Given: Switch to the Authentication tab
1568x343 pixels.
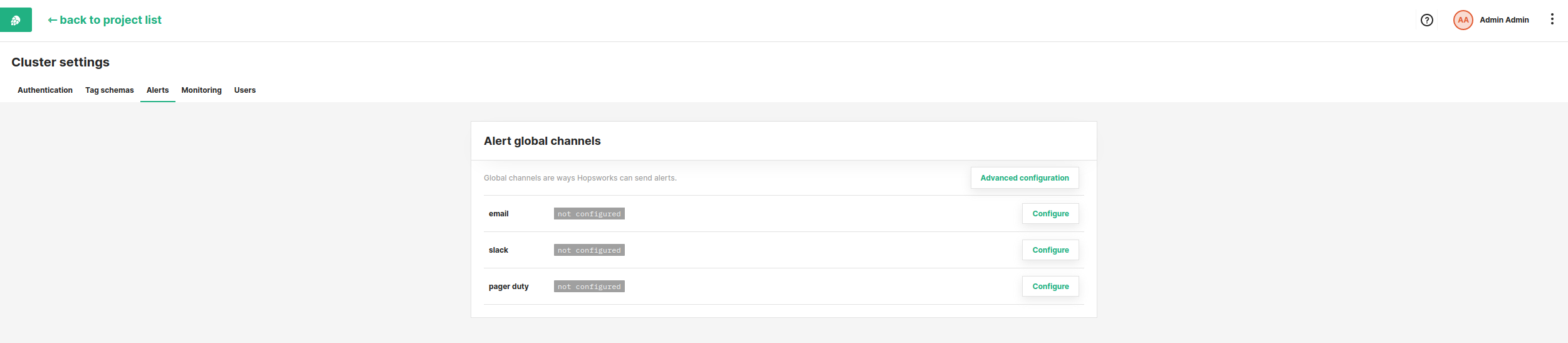Looking at the screenshot, I should pos(45,90).
